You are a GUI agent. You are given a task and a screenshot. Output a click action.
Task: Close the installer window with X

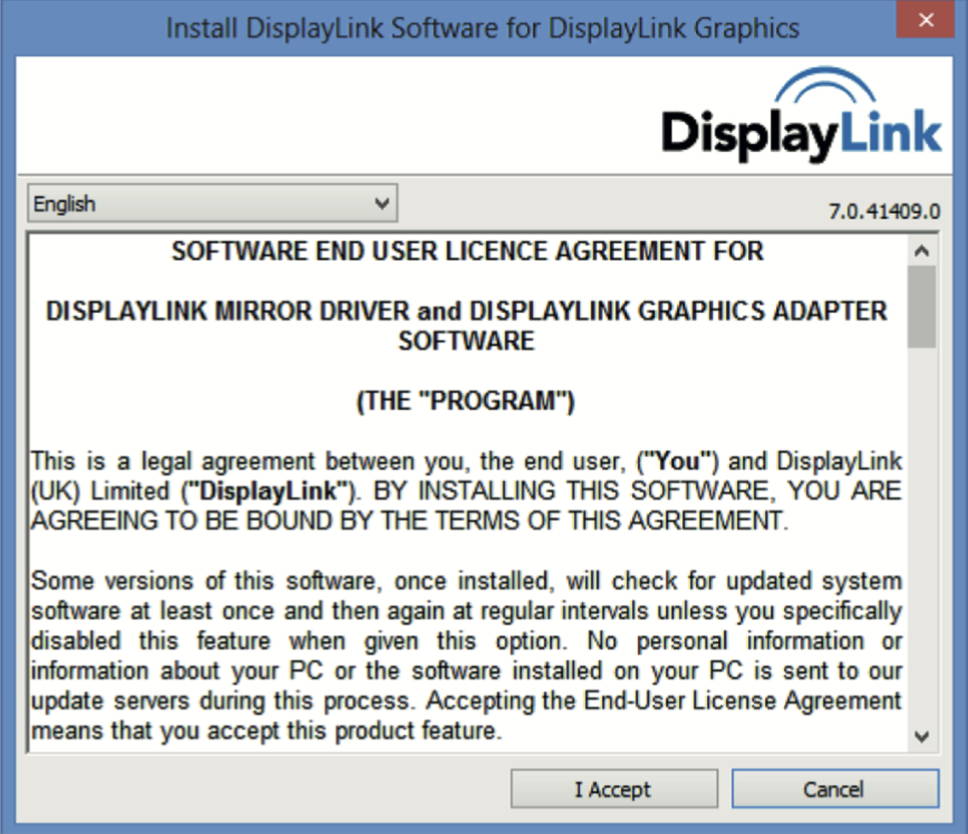[x=925, y=20]
